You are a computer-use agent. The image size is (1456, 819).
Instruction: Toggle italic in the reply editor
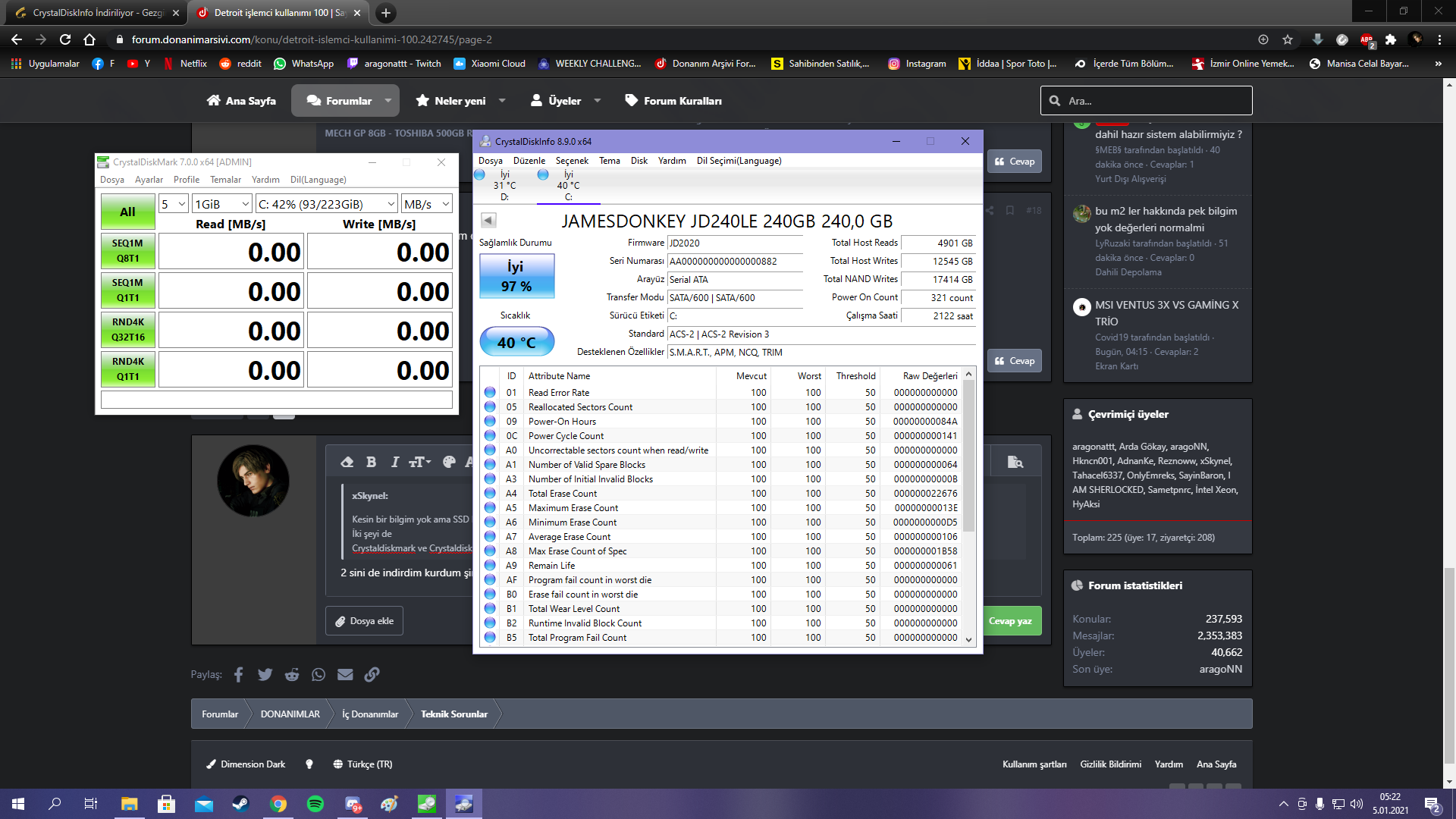(394, 462)
